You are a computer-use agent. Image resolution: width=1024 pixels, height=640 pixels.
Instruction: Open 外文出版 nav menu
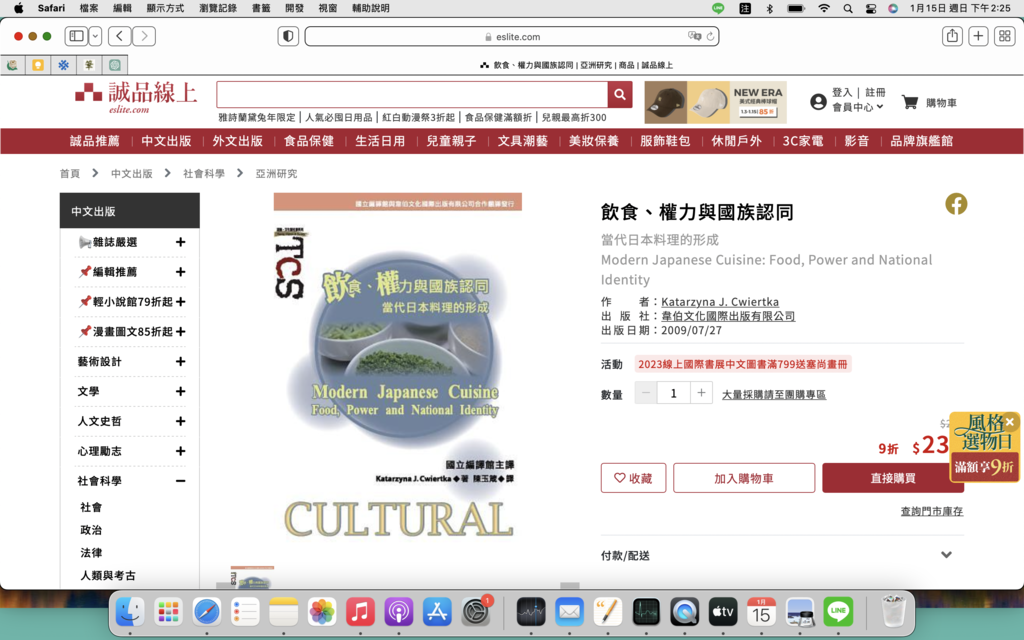237,141
